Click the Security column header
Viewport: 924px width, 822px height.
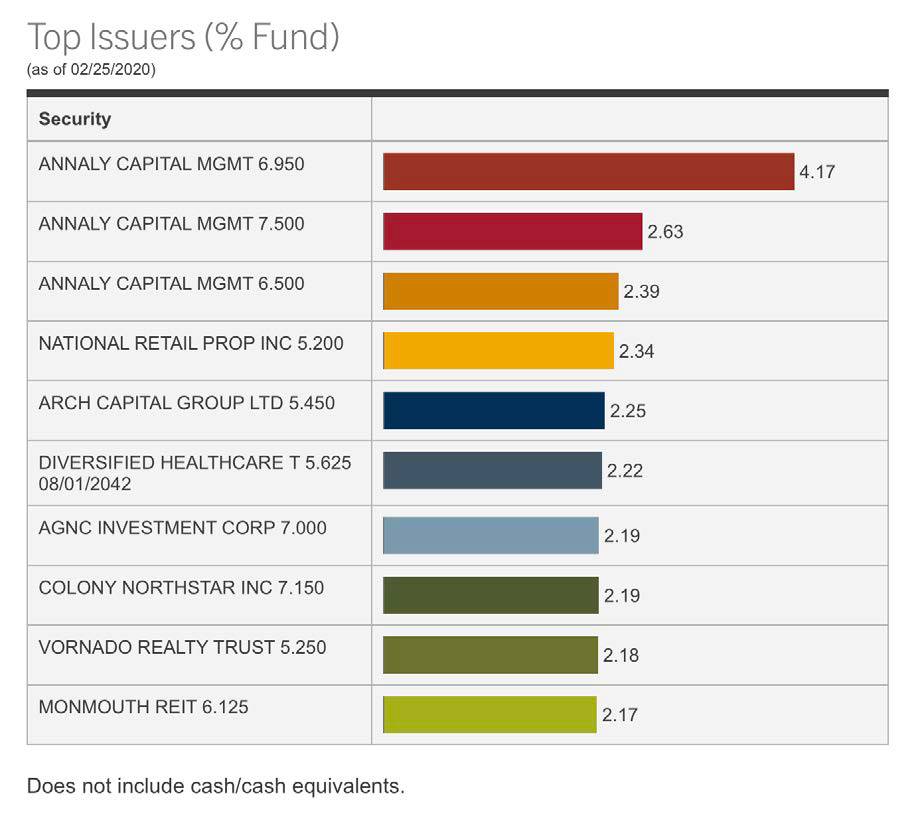click(75, 119)
